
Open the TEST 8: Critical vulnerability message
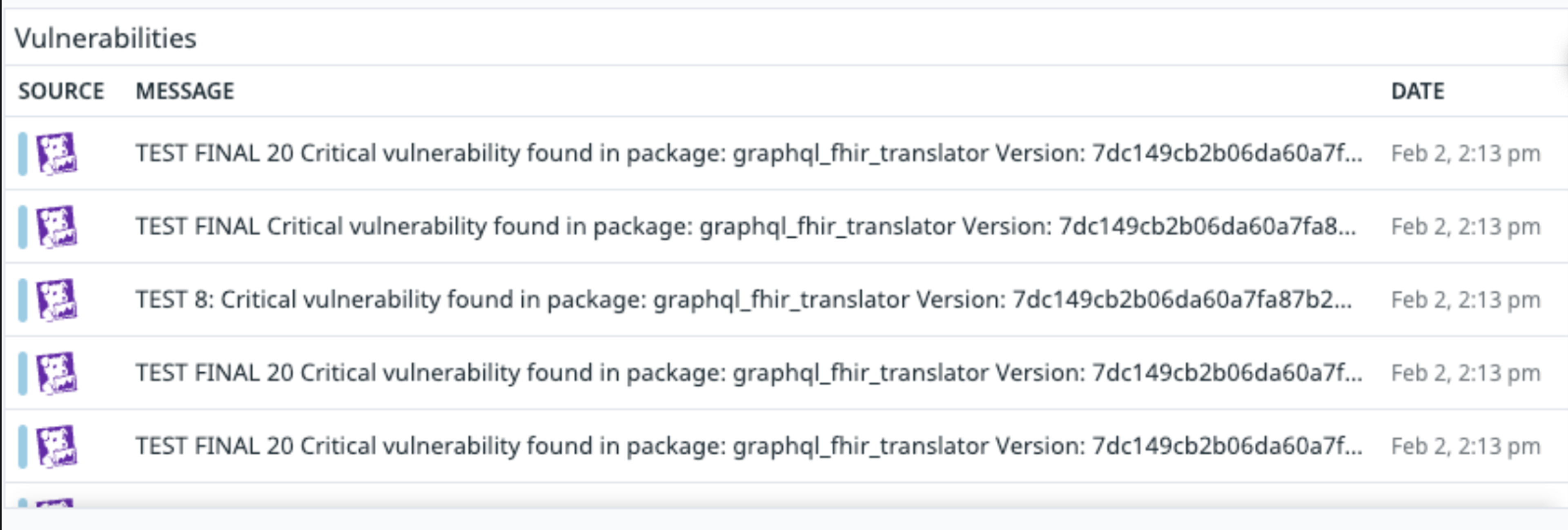[743, 299]
